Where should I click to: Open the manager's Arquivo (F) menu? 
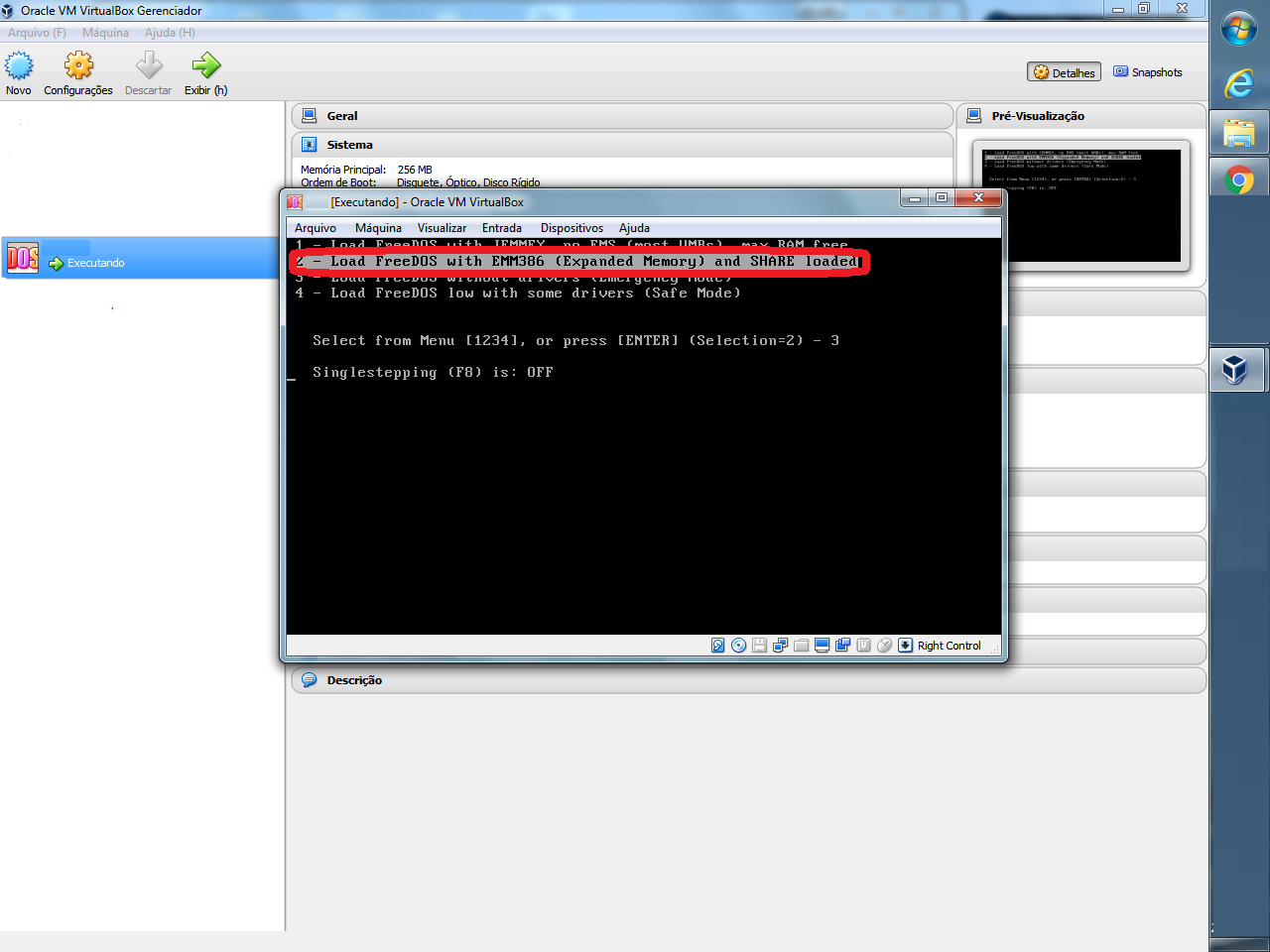tap(37, 33)
